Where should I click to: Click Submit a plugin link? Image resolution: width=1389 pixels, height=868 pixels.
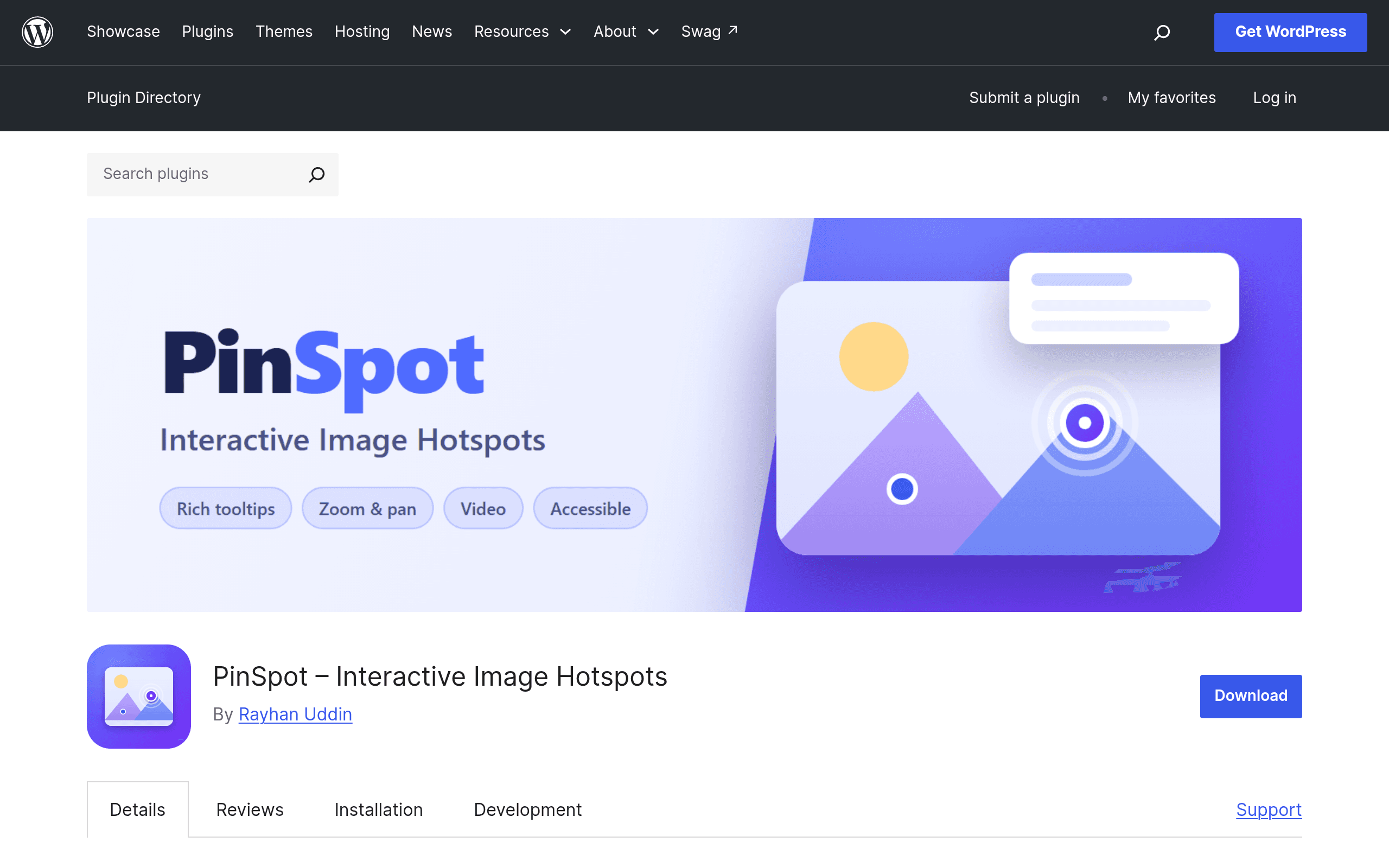click(1024, 98)
